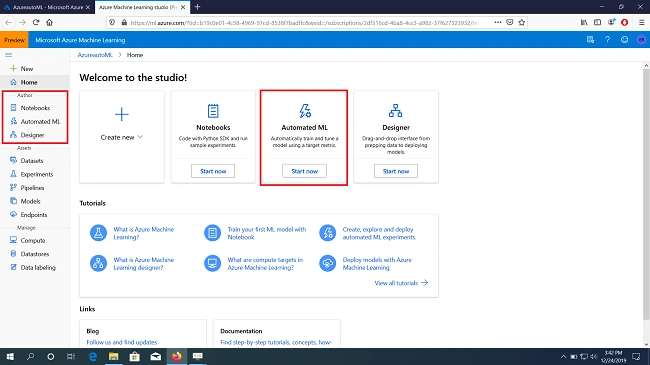This screenshot has width=650, height=365.
Task: Click the page vertical scrollbar
Action: (646, 195)
